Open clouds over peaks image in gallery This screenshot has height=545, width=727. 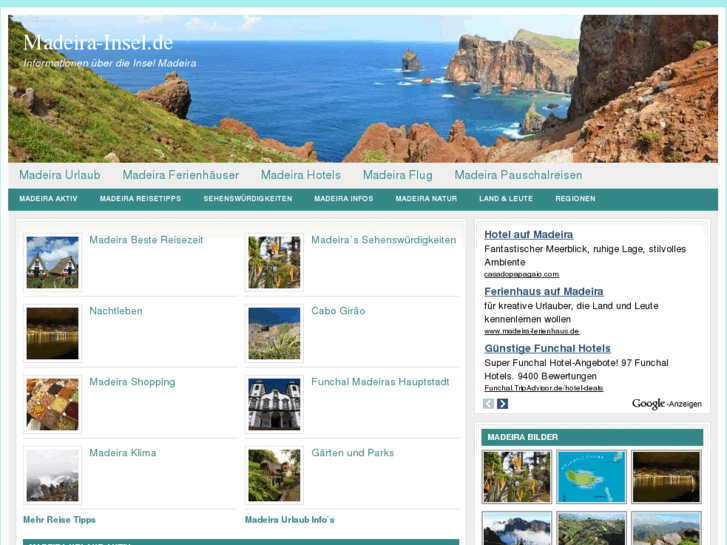517,528
